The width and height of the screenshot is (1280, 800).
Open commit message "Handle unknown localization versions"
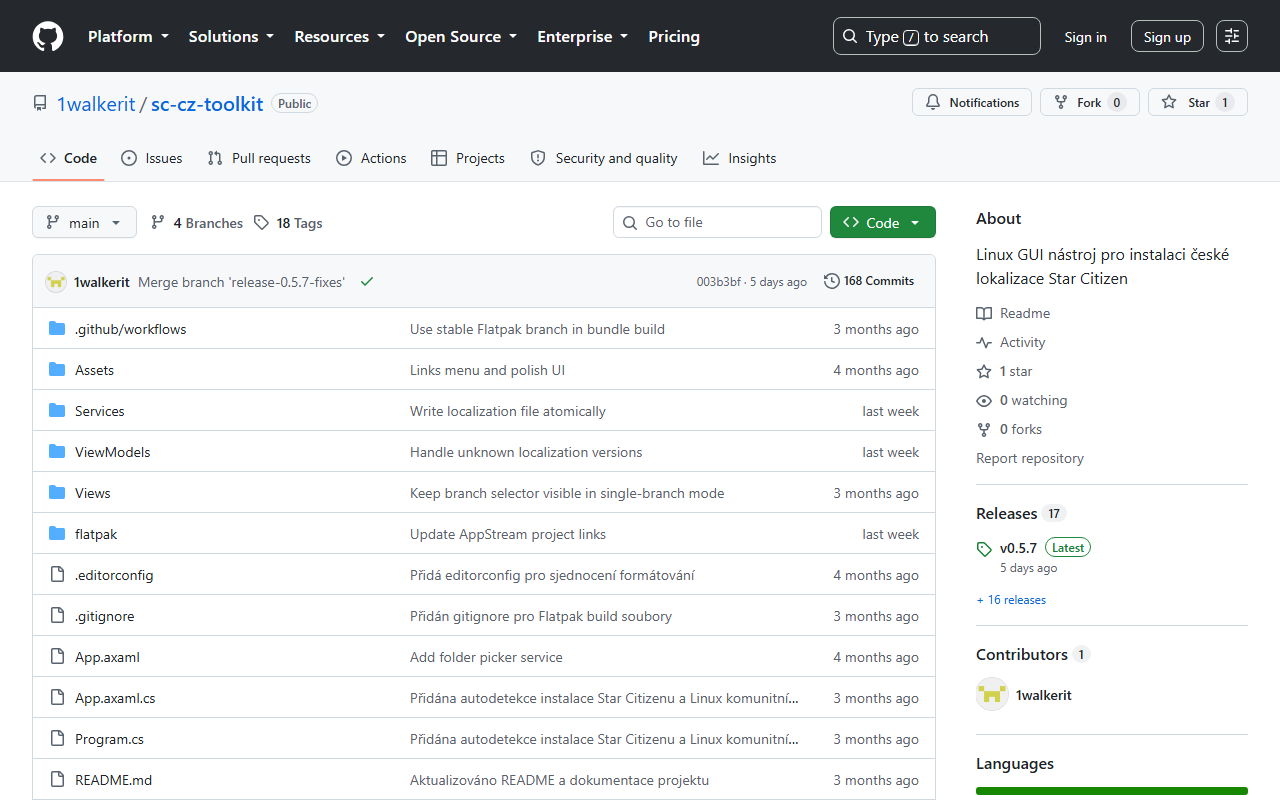526,452
